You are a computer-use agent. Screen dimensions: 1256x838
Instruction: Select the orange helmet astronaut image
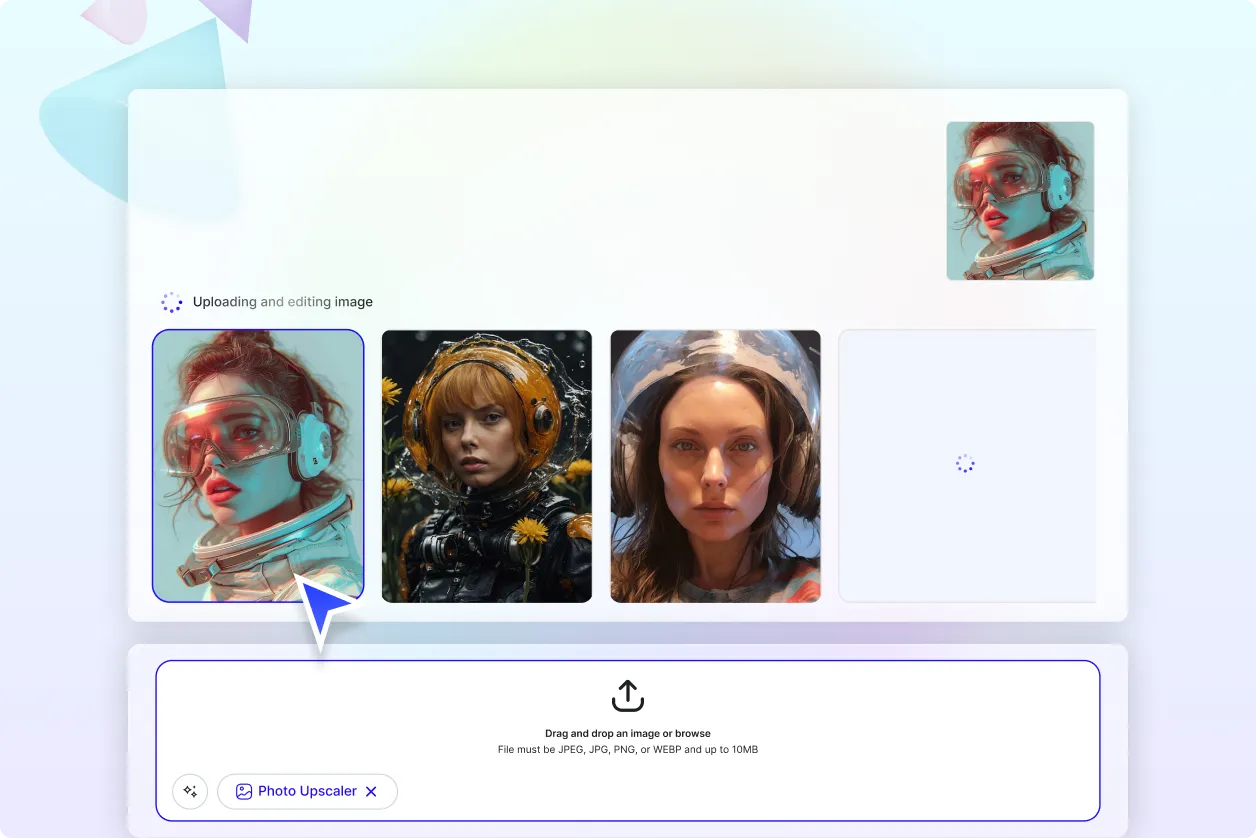(486, 465)
